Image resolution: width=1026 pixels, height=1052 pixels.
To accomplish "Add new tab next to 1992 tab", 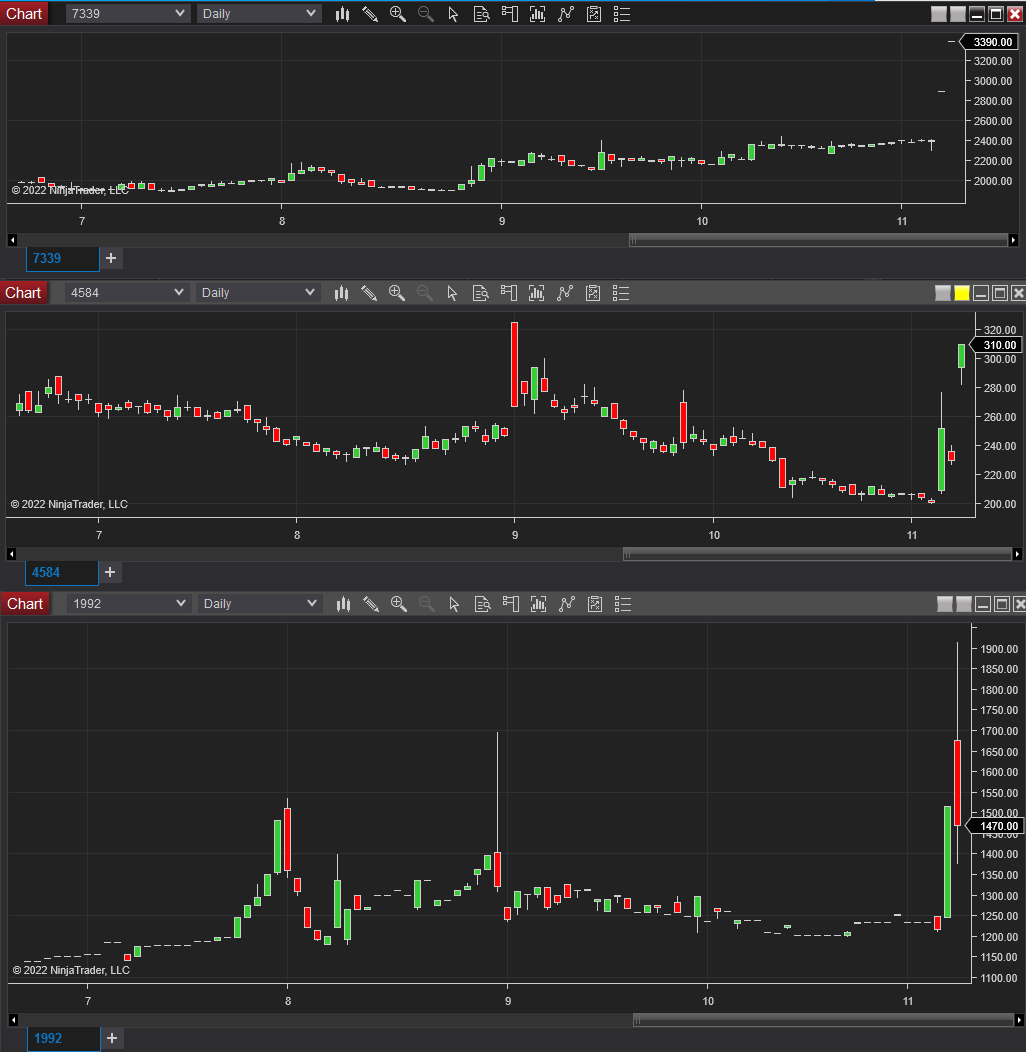I will pyautogui.click(x=112, y=1039).
